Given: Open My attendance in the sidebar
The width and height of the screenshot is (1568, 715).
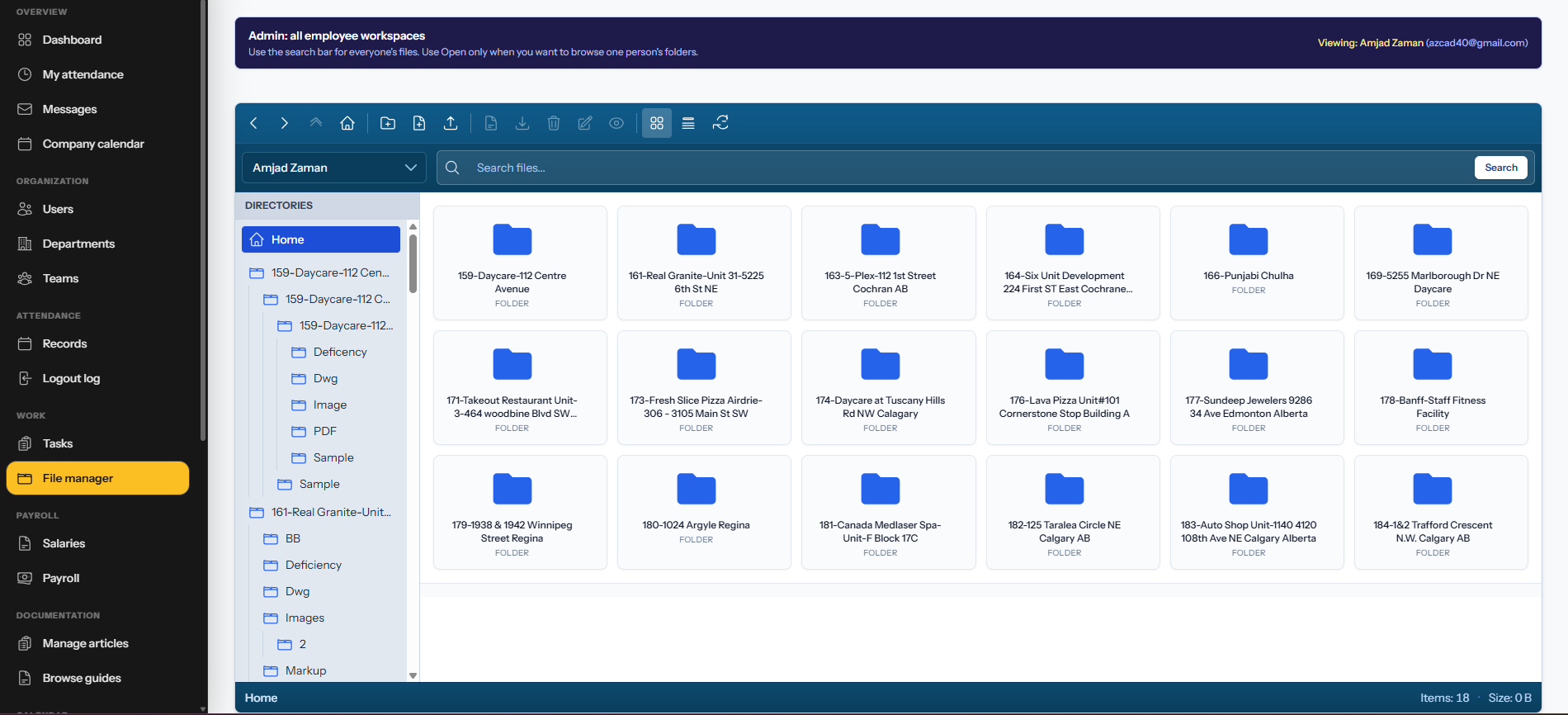Looking at the screenshot, I should pyautogui.click(x=97, y=74).
